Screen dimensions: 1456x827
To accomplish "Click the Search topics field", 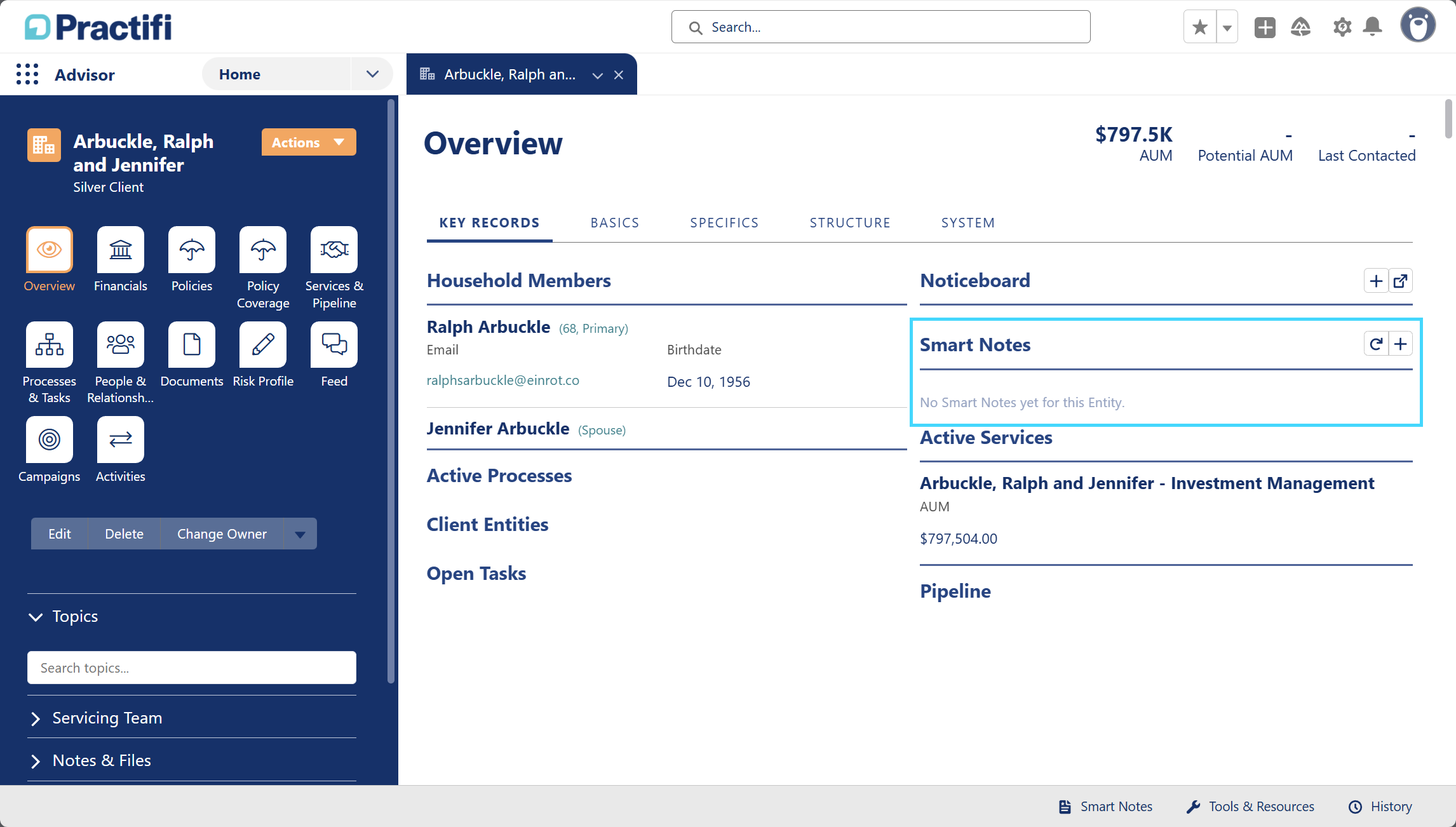I will point(192,668).
